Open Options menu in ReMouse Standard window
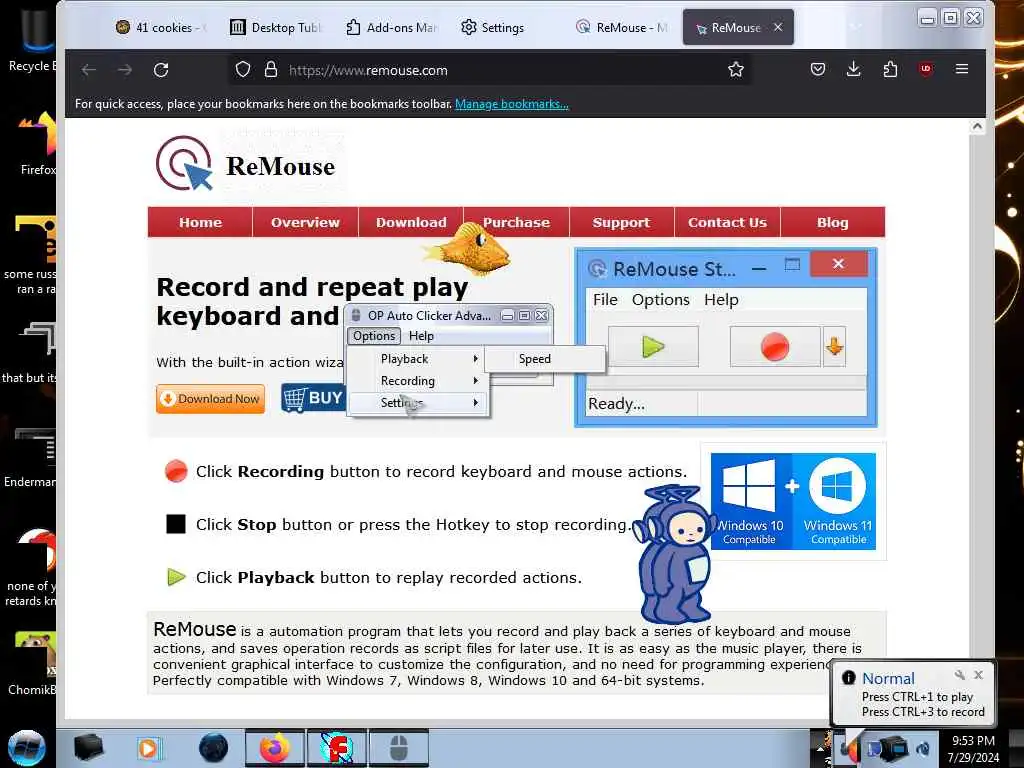 pyautogui.click(x=660, y=300)
